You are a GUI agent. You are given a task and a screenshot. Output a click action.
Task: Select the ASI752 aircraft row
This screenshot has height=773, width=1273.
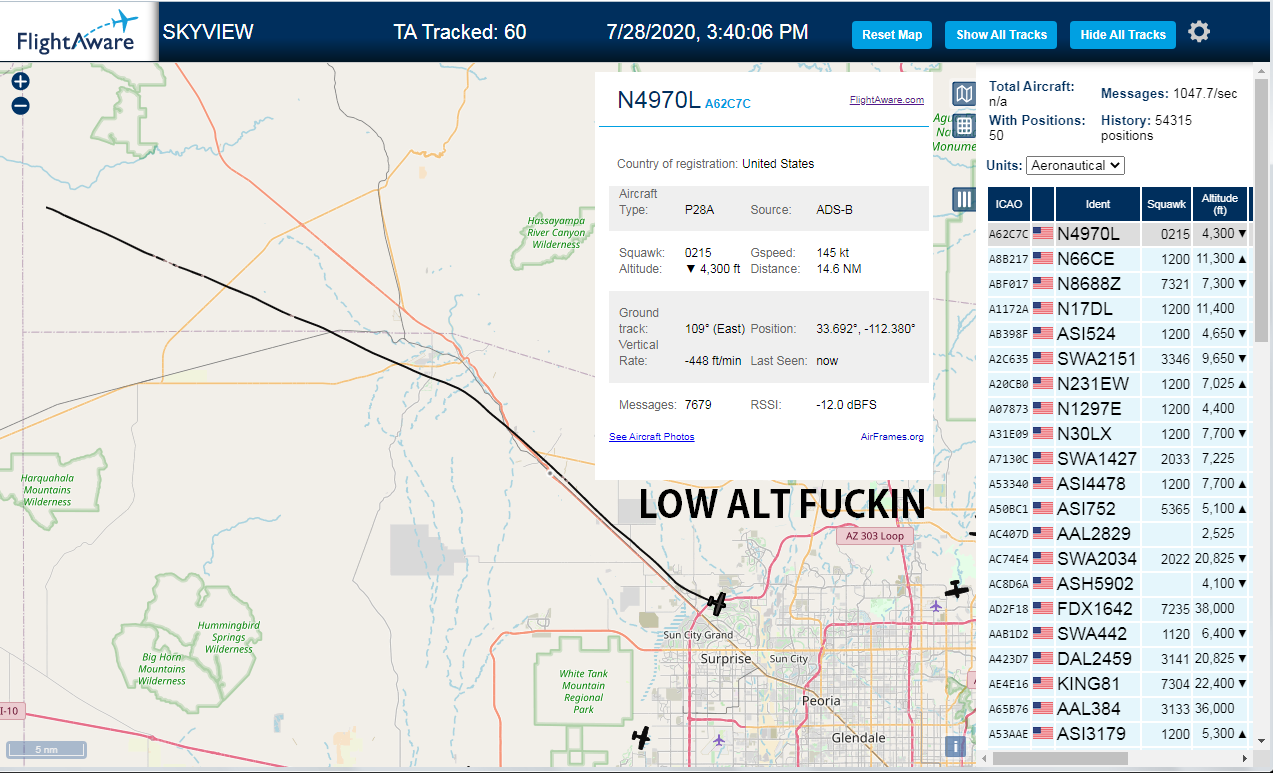(x=1119, y=508)
